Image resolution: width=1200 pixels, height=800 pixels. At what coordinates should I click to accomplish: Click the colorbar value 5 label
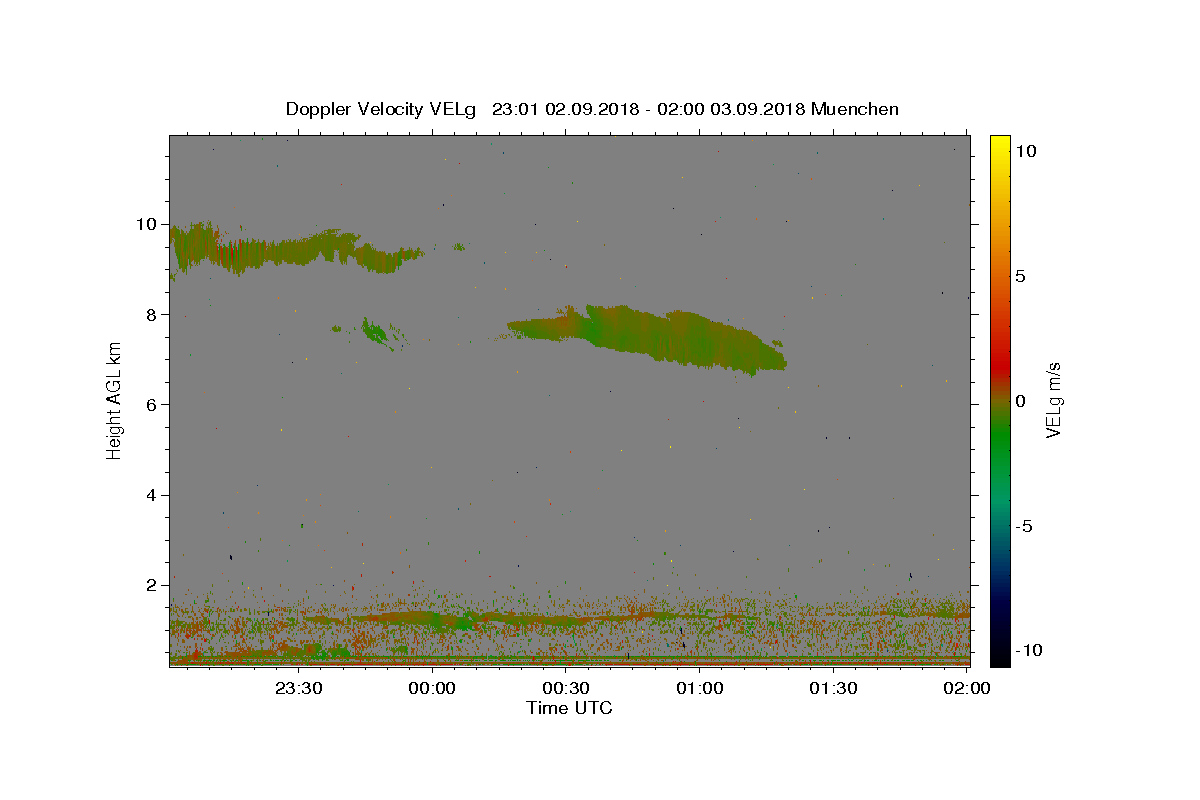click(1021, 276)
